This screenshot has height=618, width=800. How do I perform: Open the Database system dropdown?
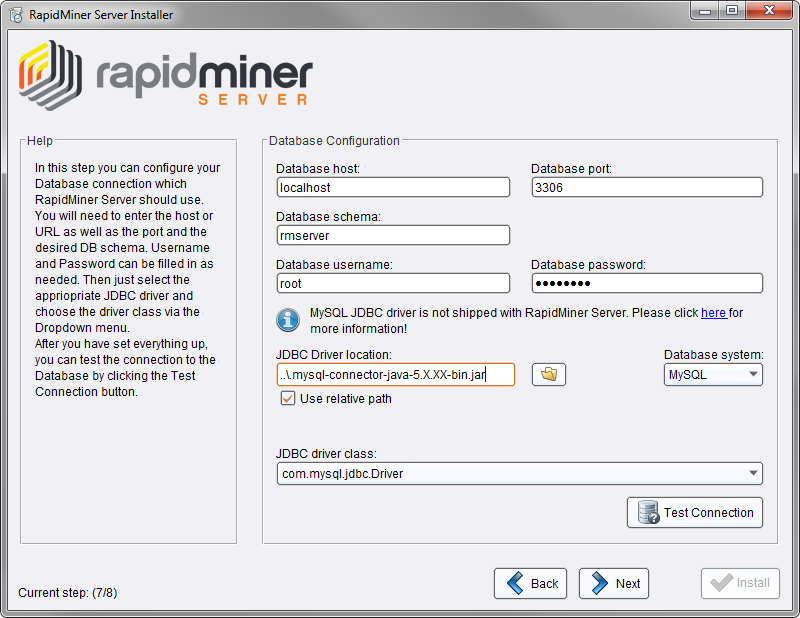(713, 374)
